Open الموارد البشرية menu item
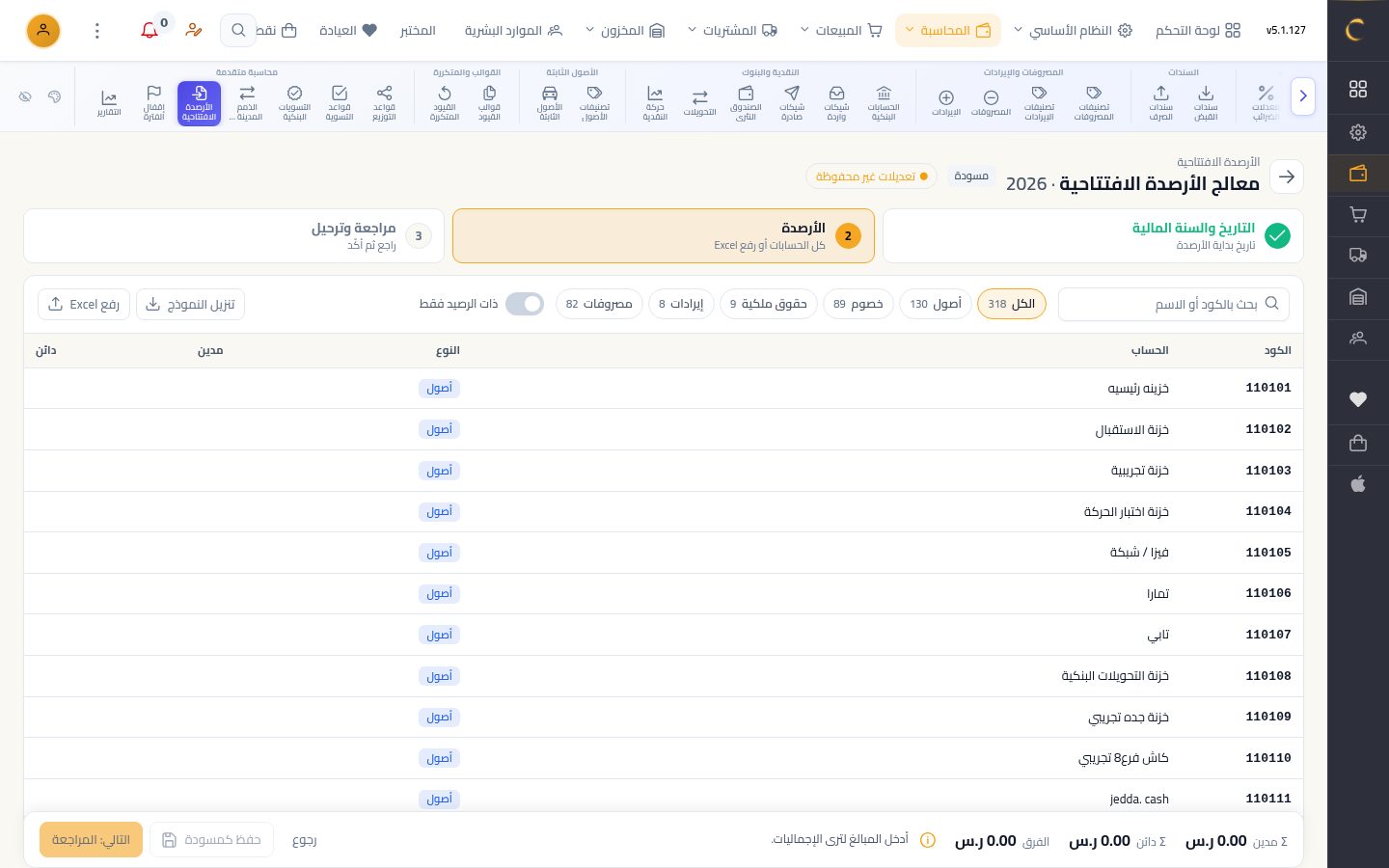Image resolution: width=1389 pixels, height=868 pixels. point(513,31)
